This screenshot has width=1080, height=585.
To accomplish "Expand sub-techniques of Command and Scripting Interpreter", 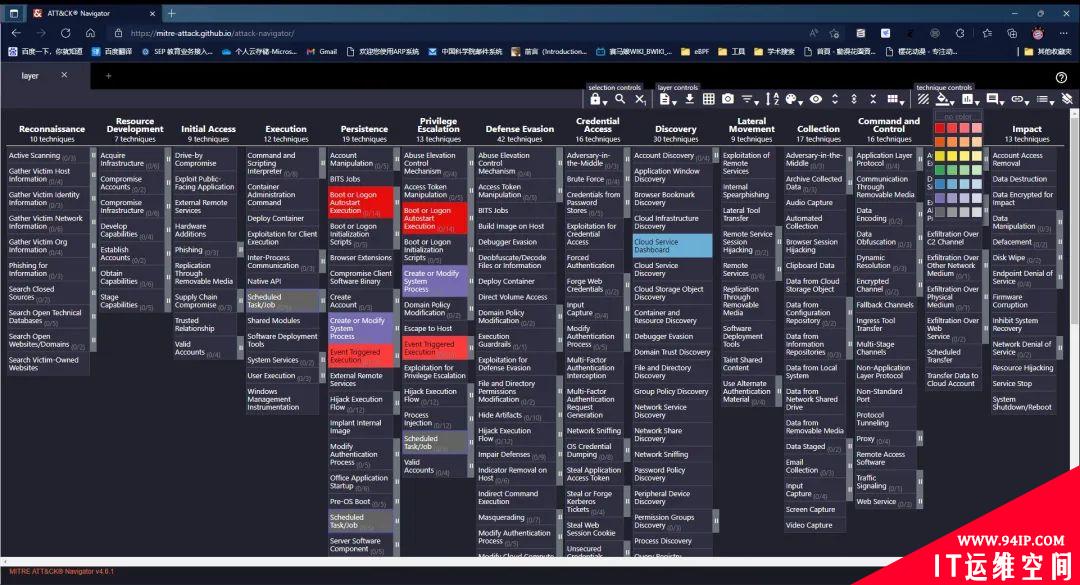I will 322,163.
